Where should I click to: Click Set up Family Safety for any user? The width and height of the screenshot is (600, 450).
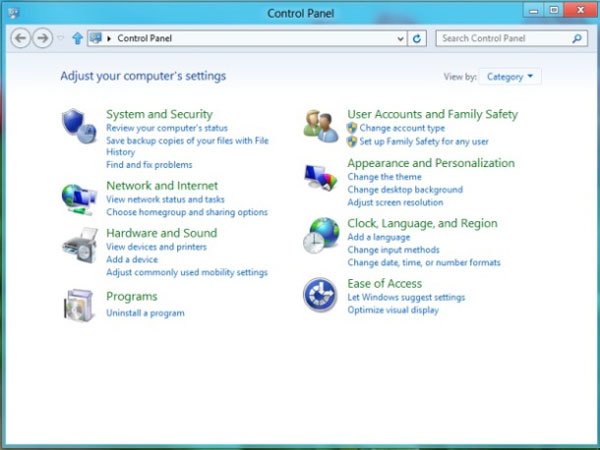pos(424,142)
